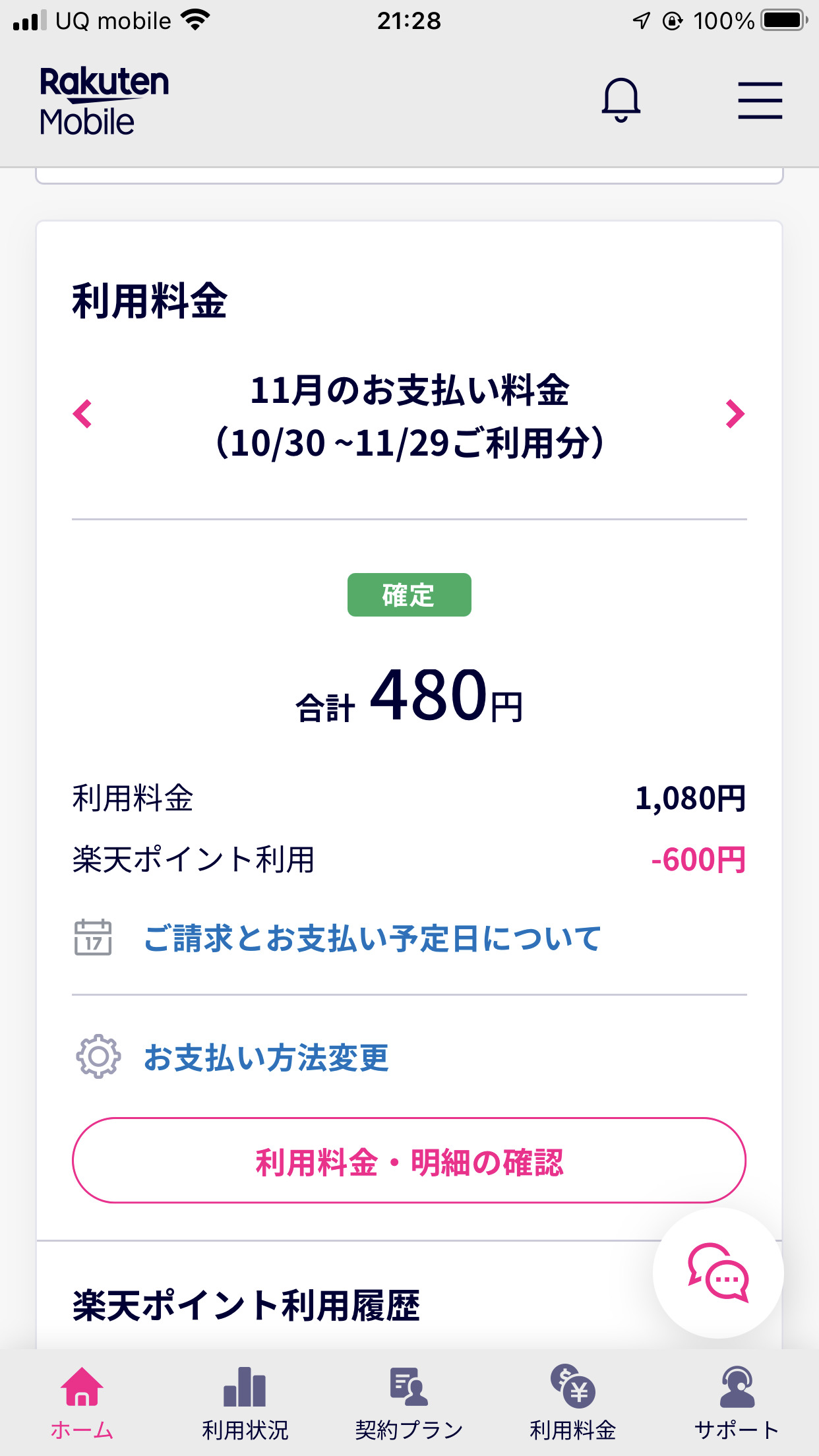Viewport: 819px width, 1456px height.
Task: Open the chat support bubble
Action: [718, 1273]
